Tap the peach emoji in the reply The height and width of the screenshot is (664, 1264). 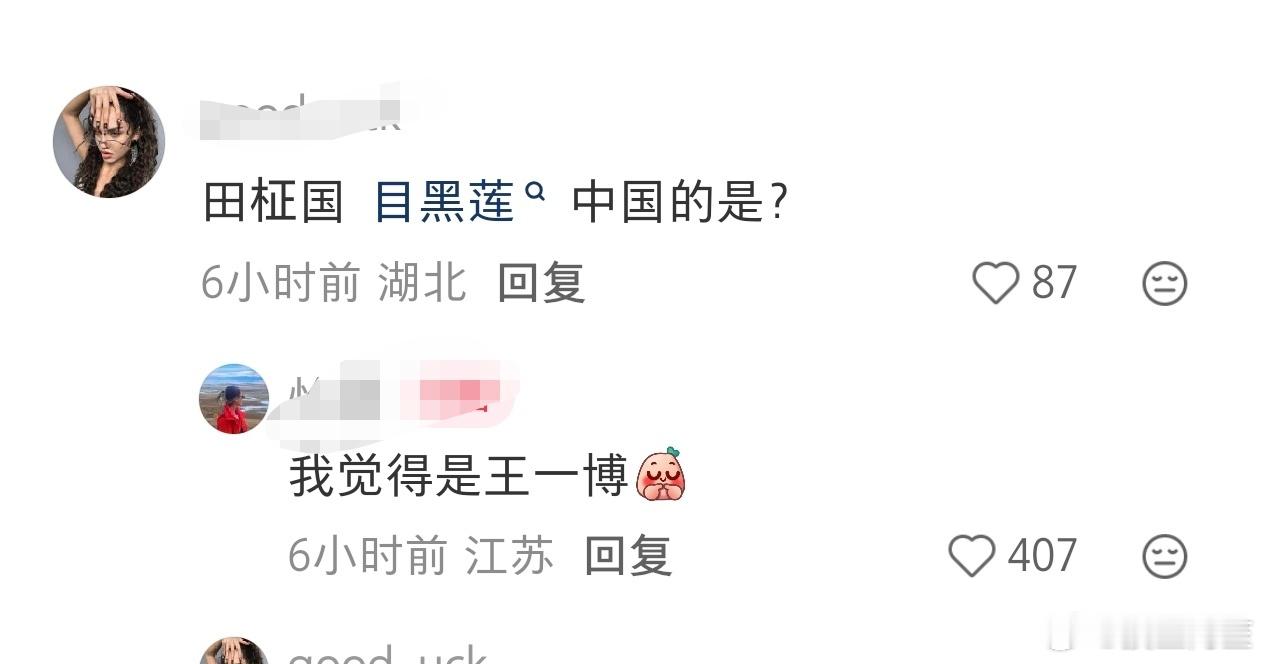pyautogui.click(x=661, y=474)
